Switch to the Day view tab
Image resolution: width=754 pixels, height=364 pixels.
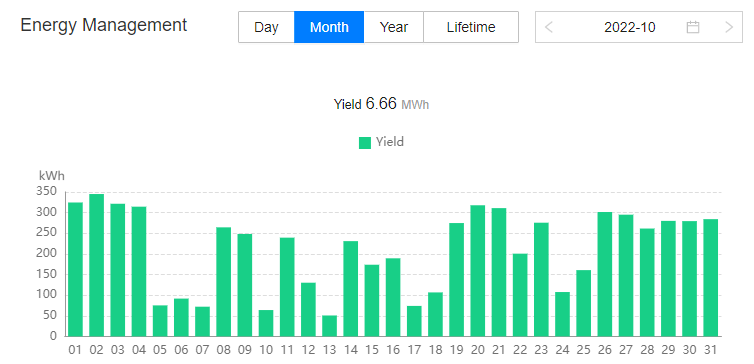(x=266, y=27)
